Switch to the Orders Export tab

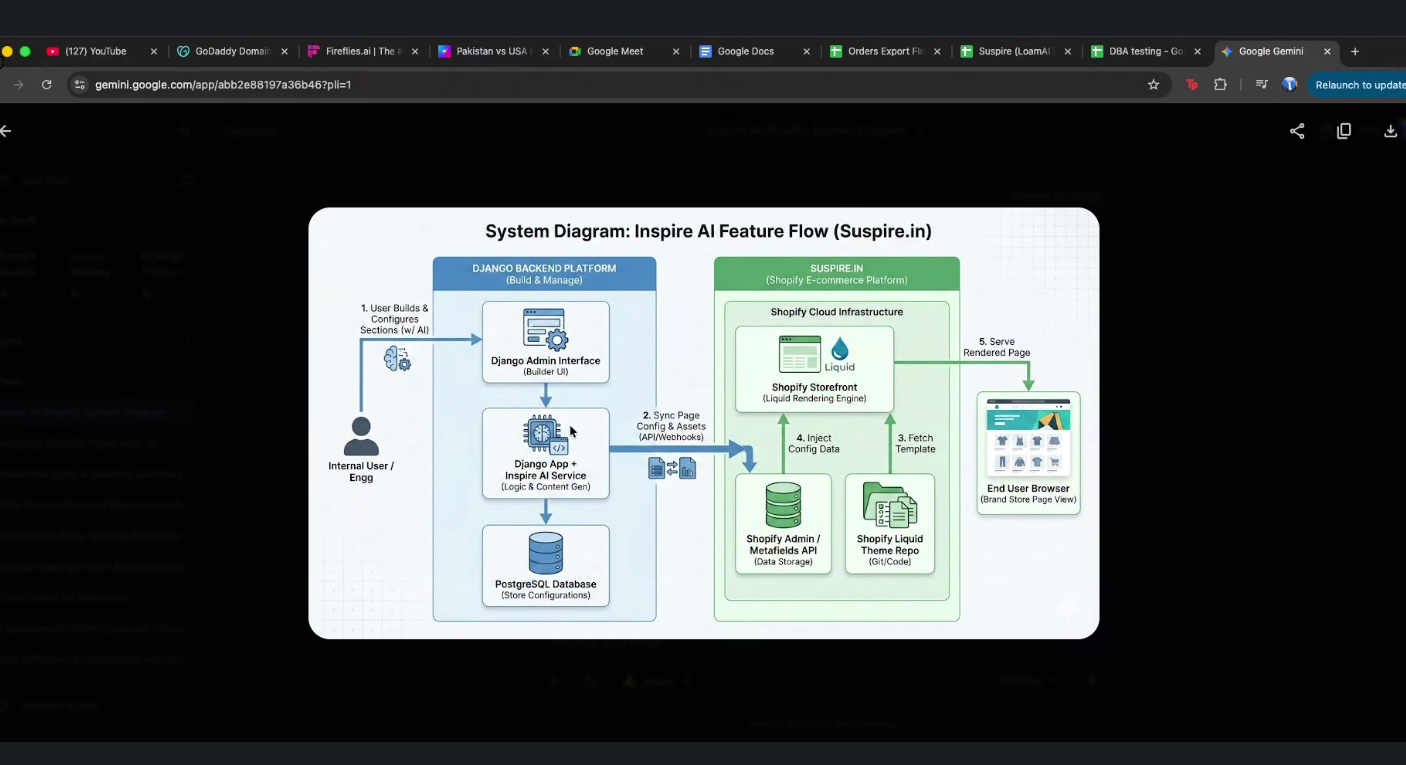click(884, 51)
